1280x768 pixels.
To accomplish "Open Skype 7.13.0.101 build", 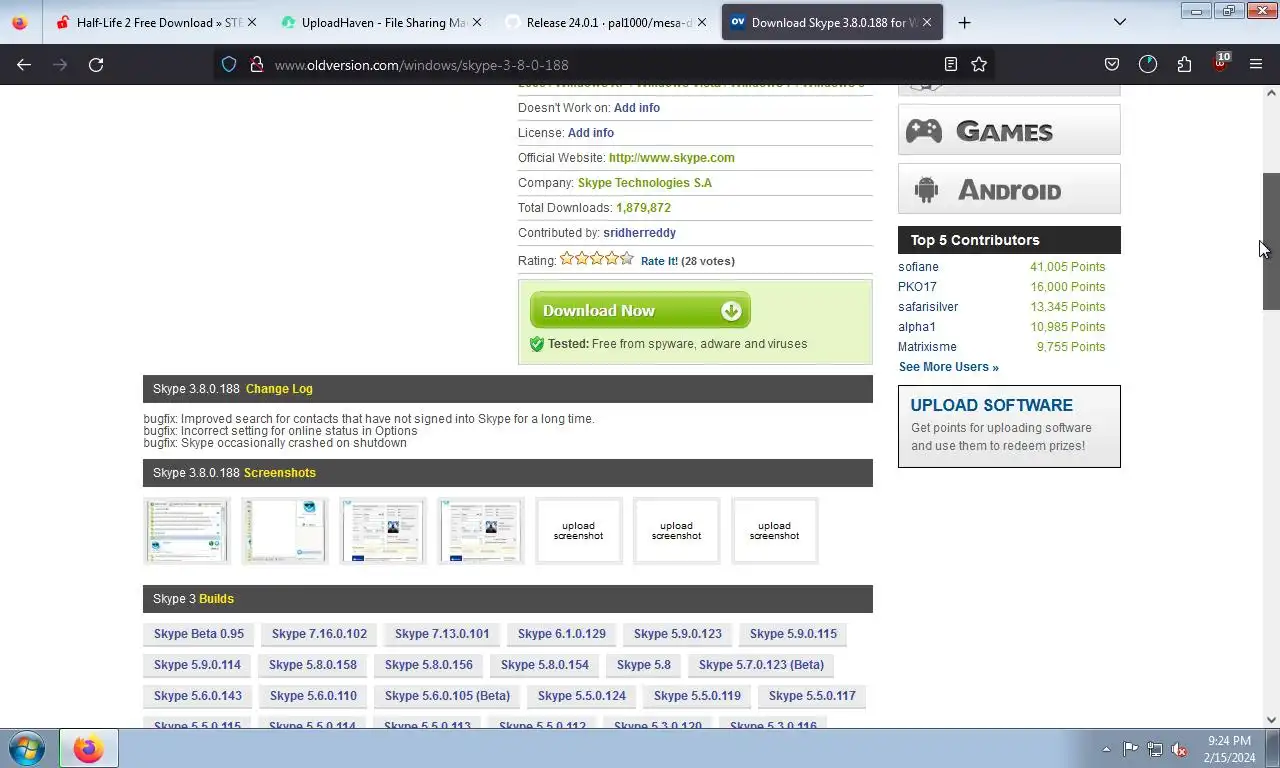I will click(442, 634).
